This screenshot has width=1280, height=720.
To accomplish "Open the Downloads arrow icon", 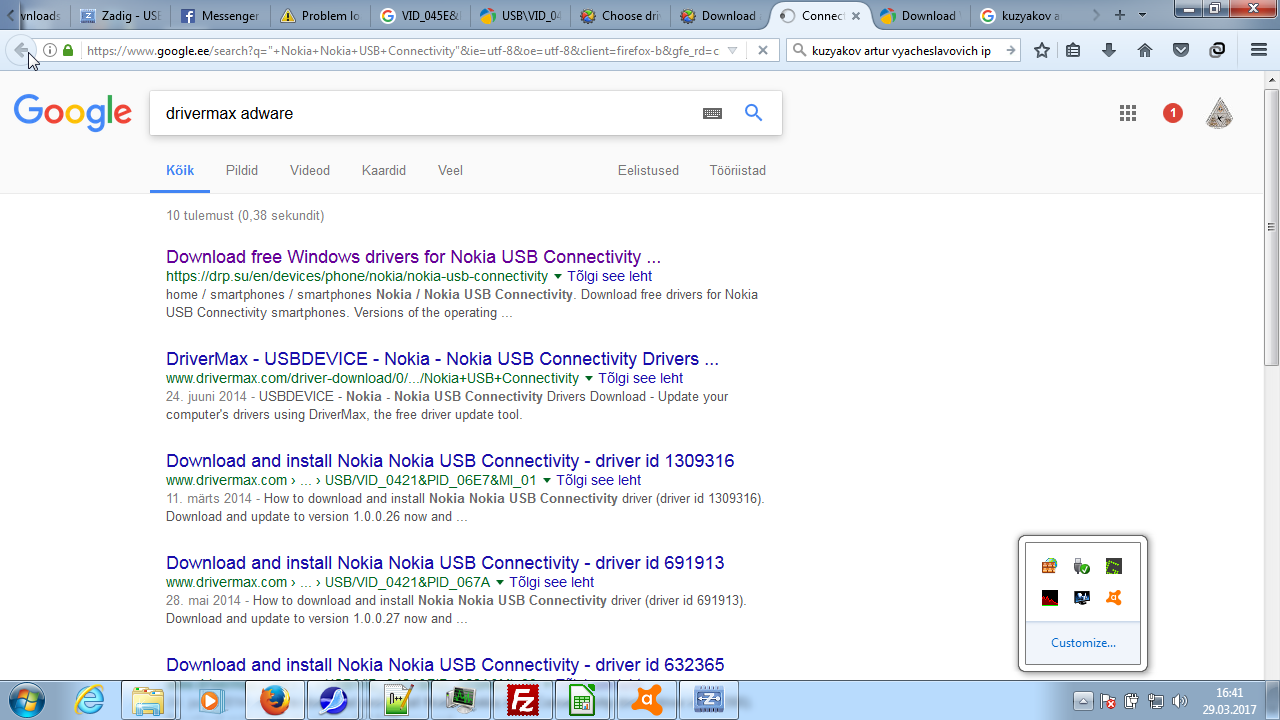I will coord(1109,50).
